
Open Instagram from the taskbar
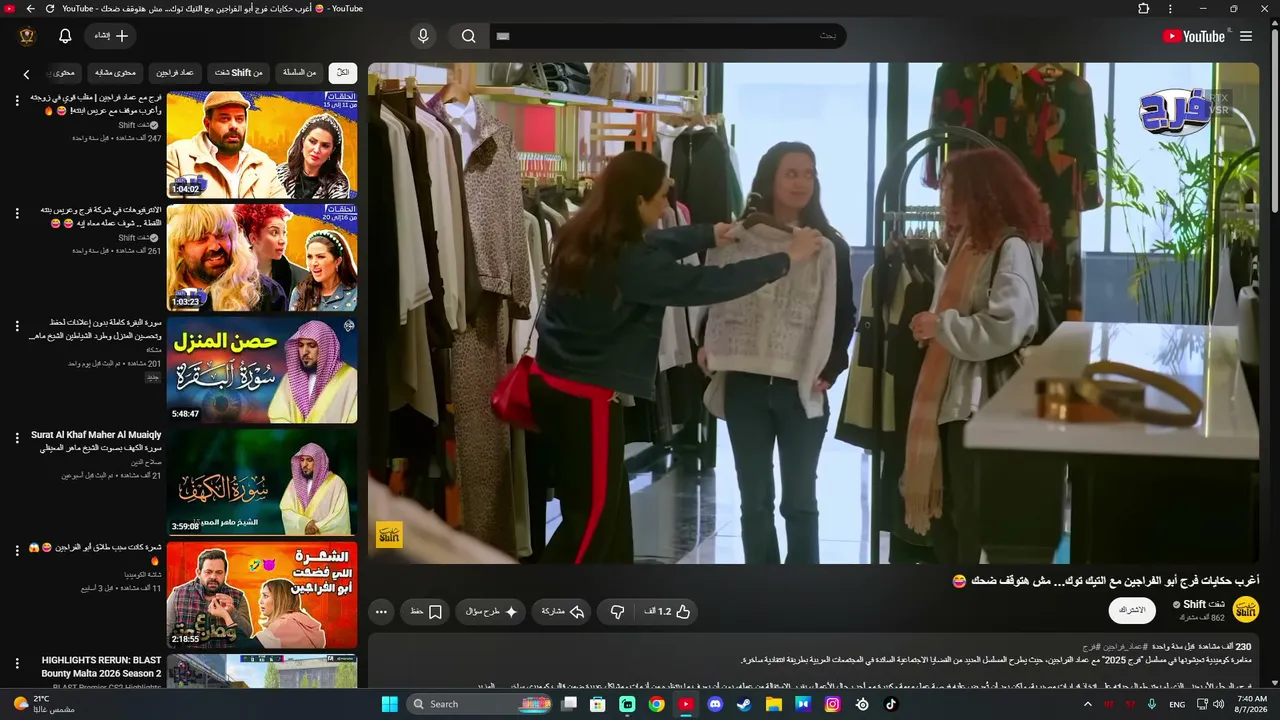tap(832, 704)
